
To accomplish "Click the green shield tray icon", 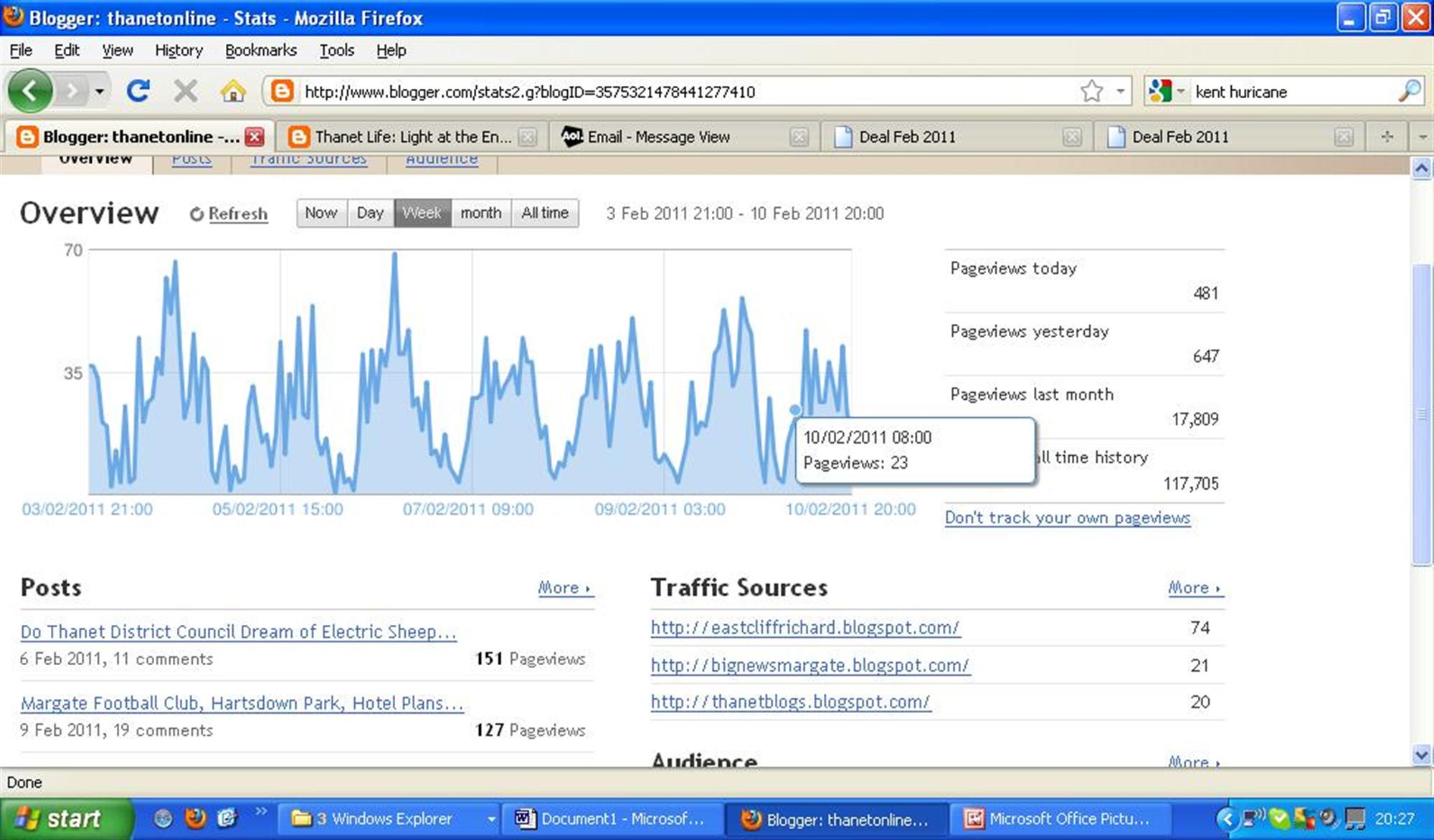I will [1279, 818].
